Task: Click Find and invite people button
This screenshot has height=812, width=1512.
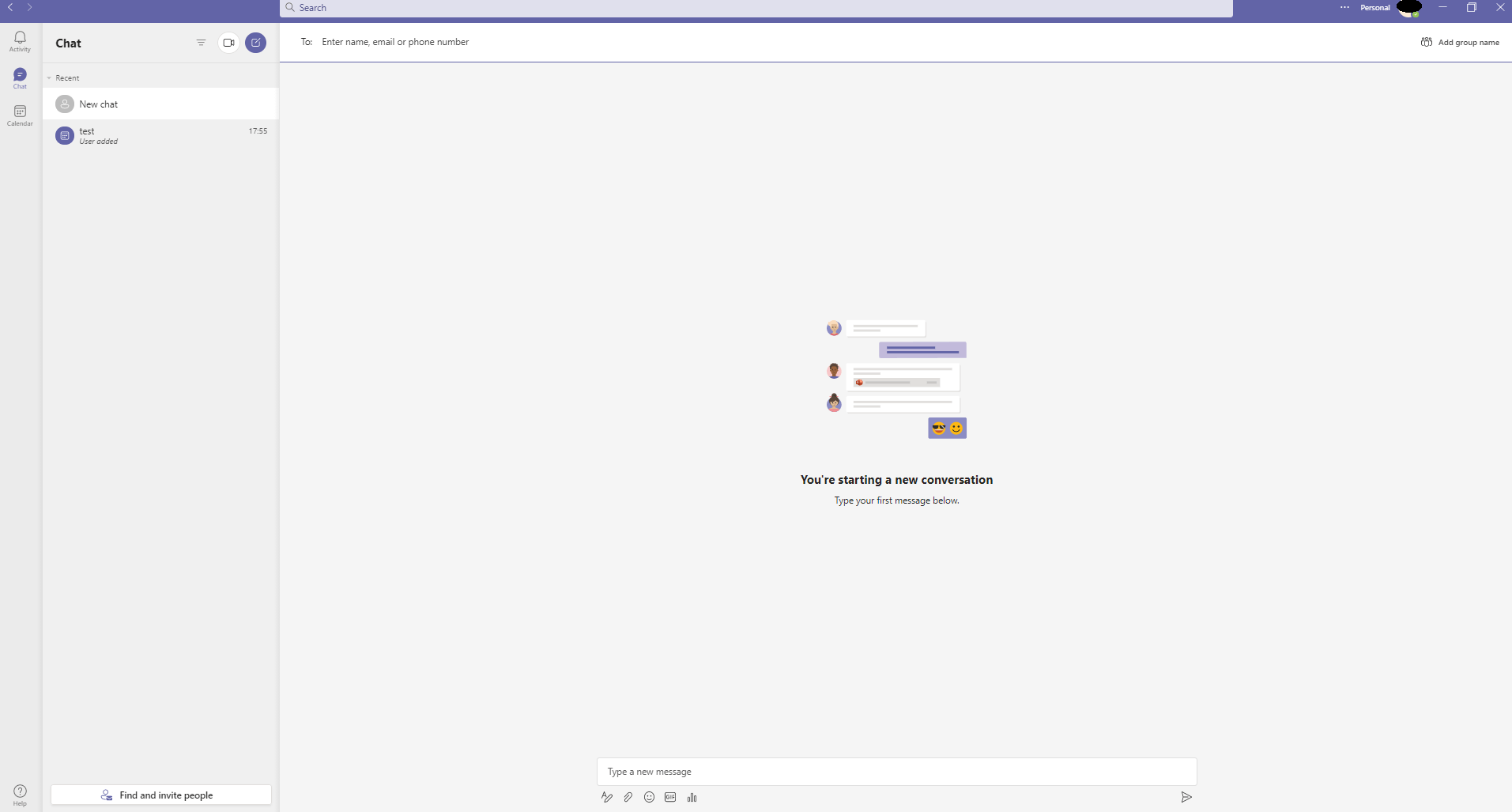Action: tap(161, 795)
